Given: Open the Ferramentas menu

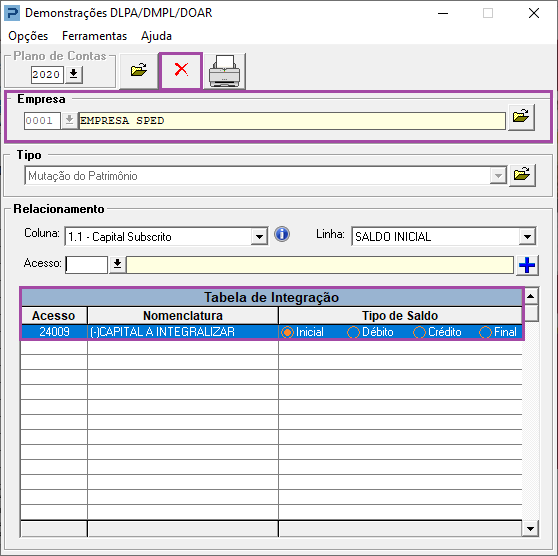Looking at the screenshot, I should [94, 36].
